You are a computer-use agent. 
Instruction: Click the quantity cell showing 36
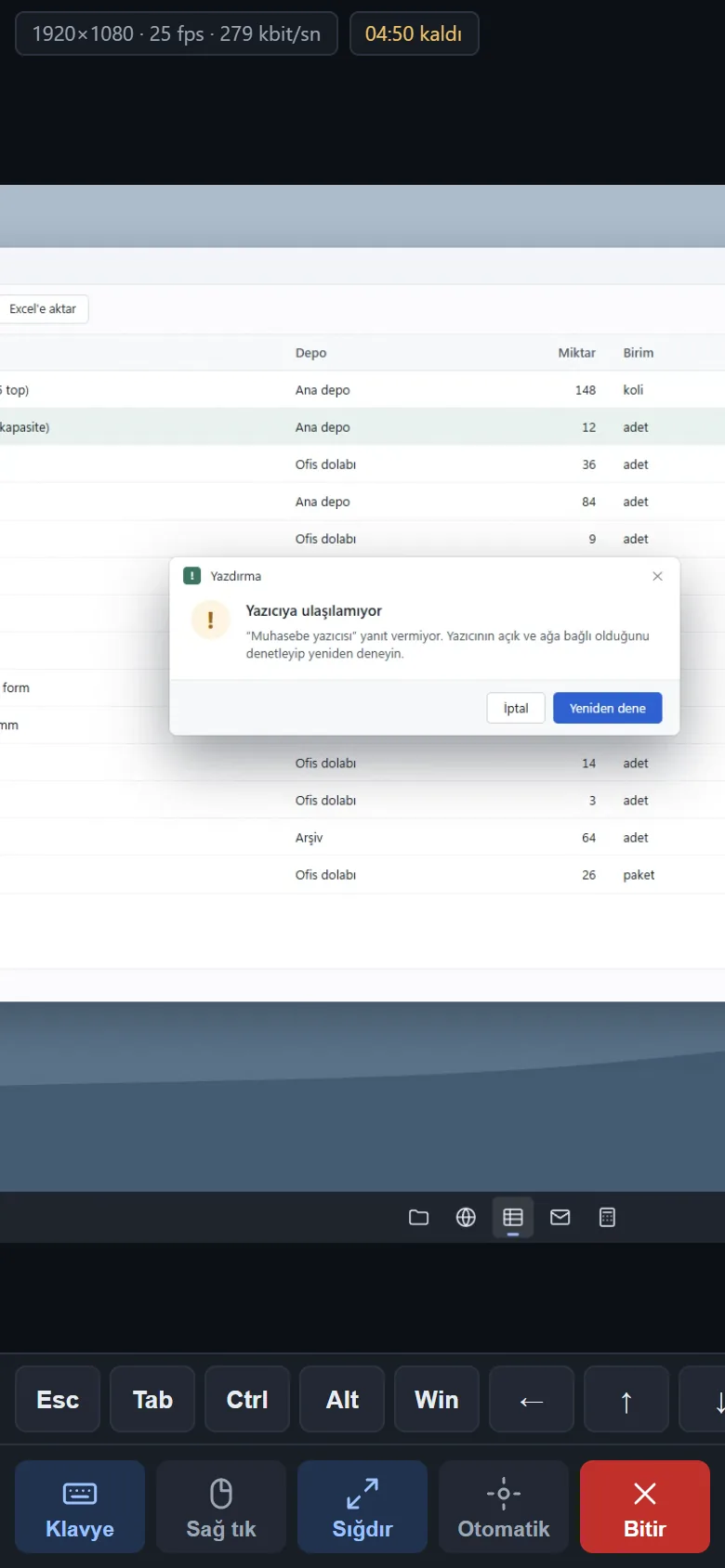point(588,464)
